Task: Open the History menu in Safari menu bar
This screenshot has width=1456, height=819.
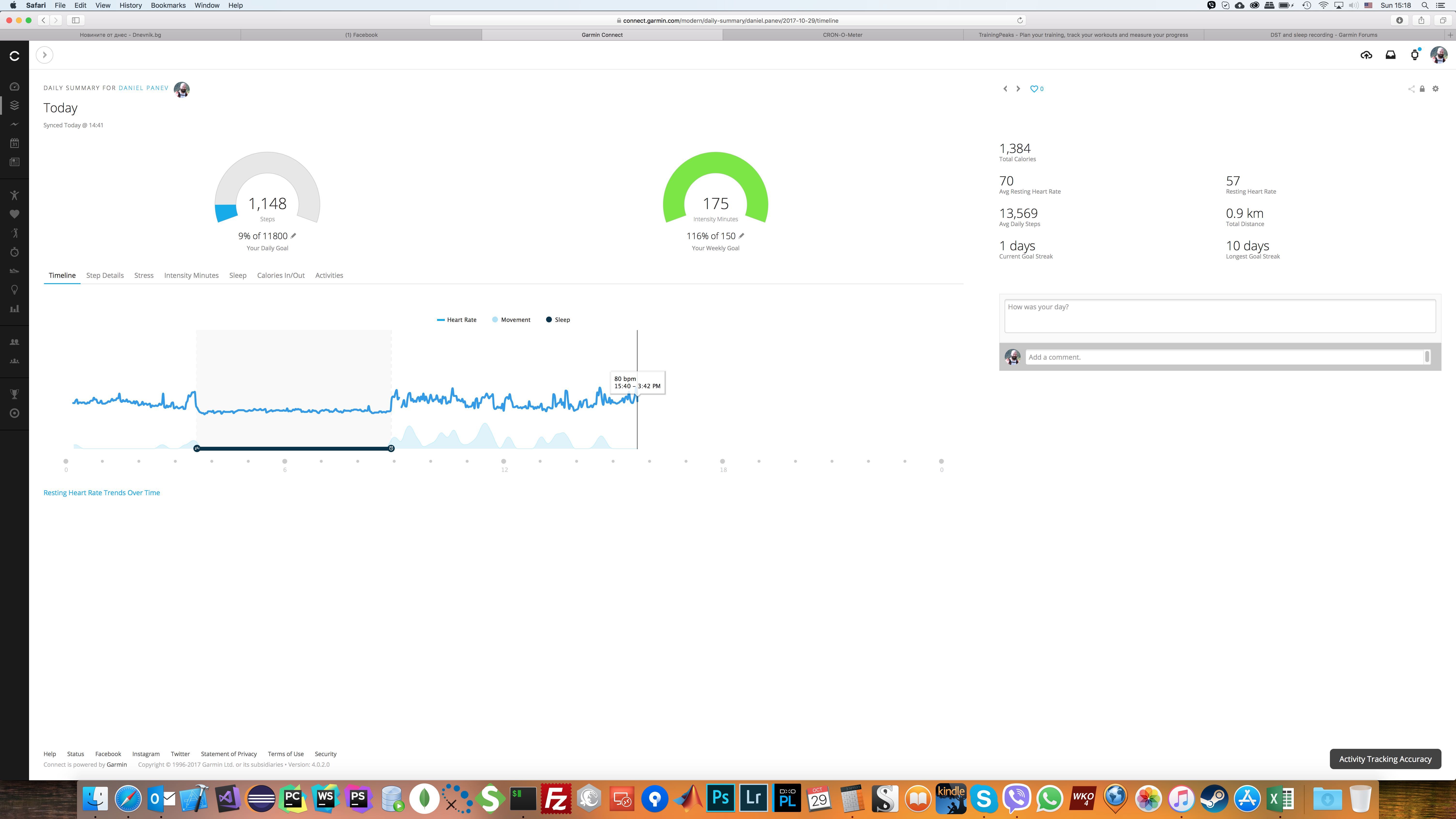Action: tap(130, 5)
